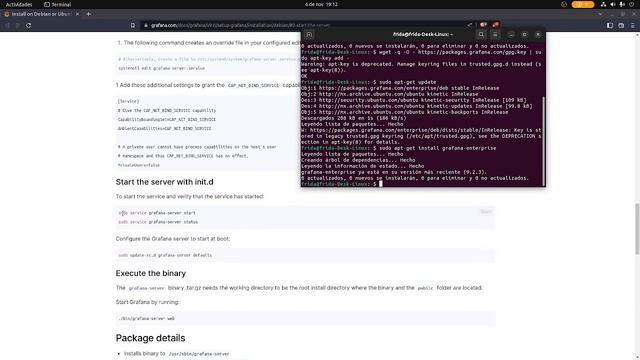Click the Package details heading
Viewport: 640px width, 360px height.
click(150, 338)
